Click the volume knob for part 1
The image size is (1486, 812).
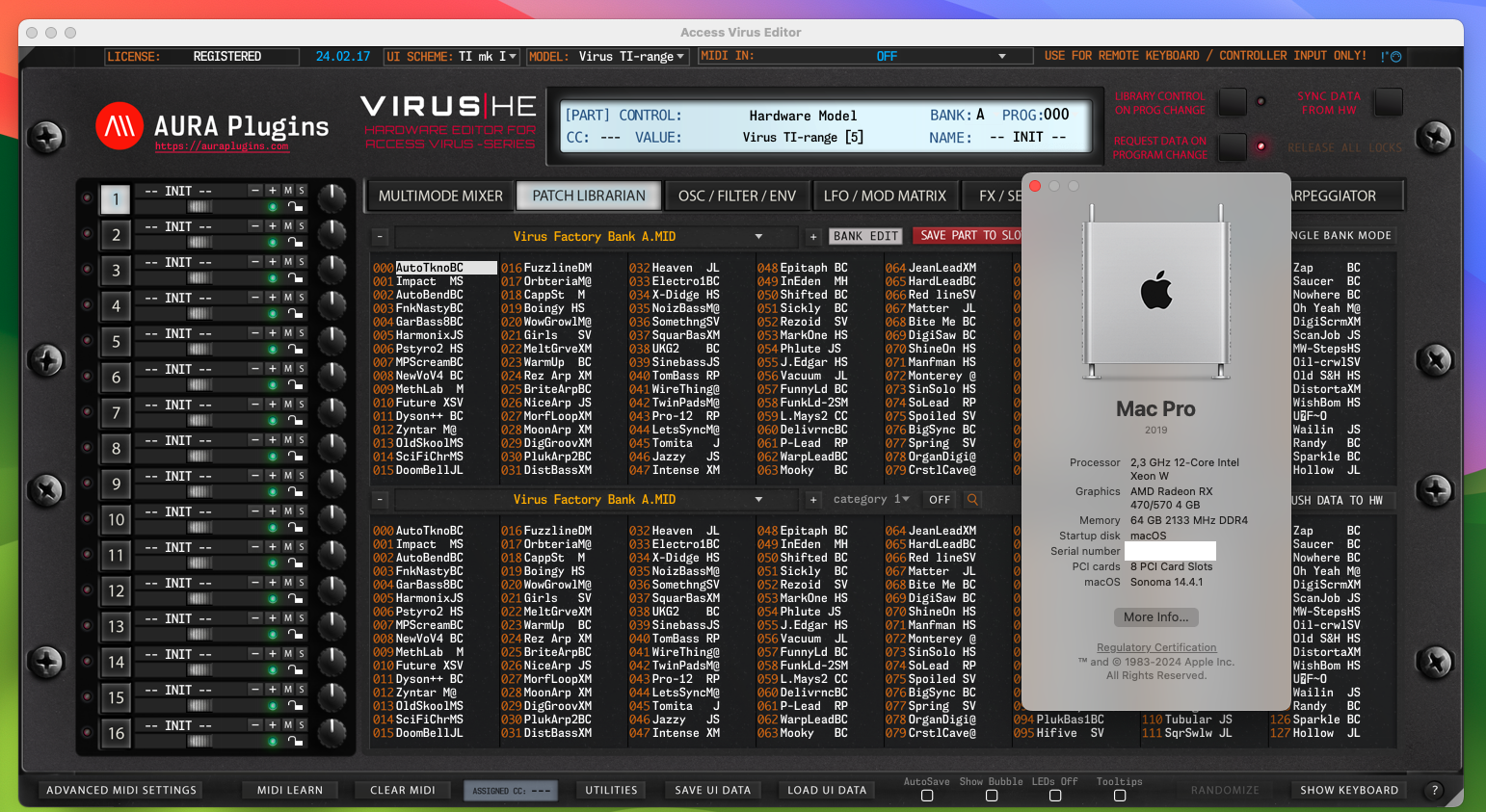pos(332,198)
